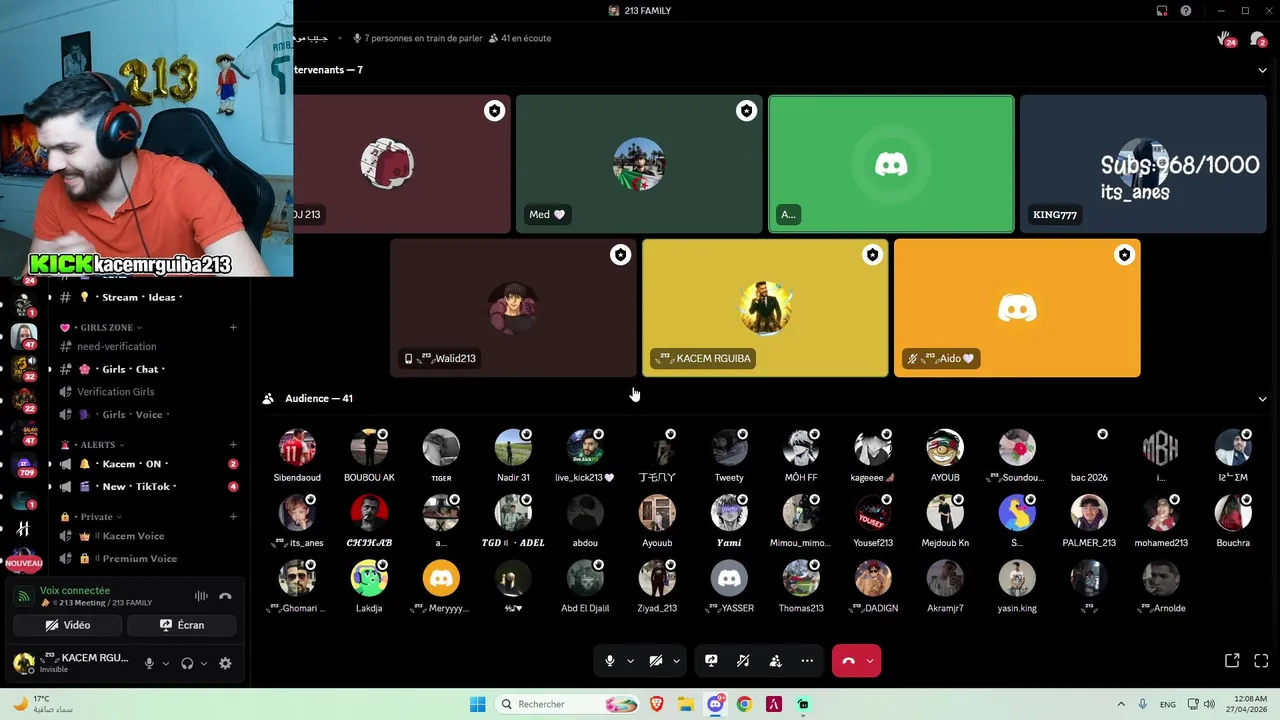
Task: Click audience member Lakdja avatar
Action: (369, 579)
